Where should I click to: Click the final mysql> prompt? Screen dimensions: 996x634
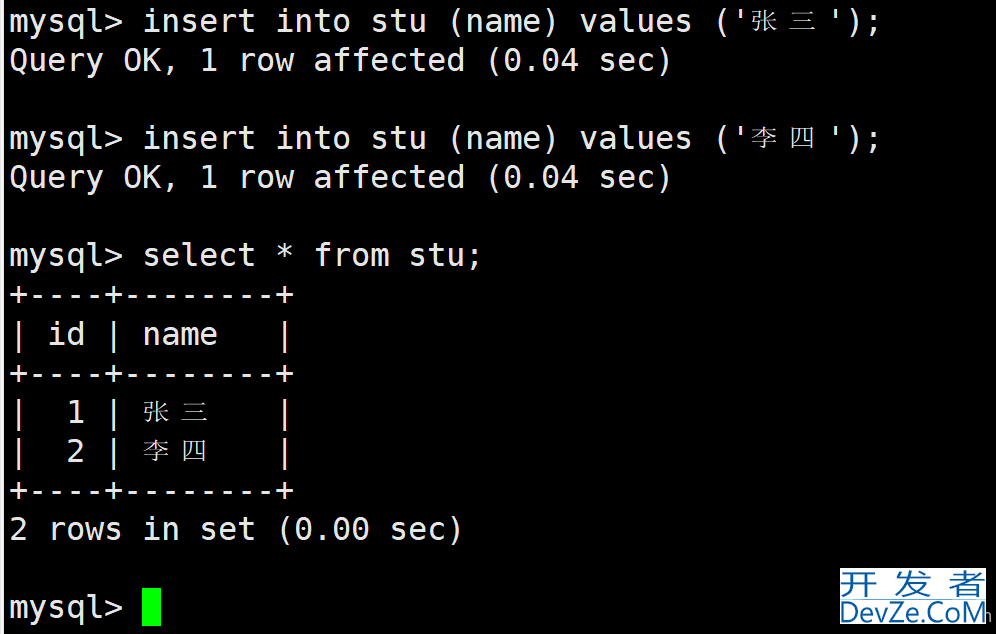(65, 608)
